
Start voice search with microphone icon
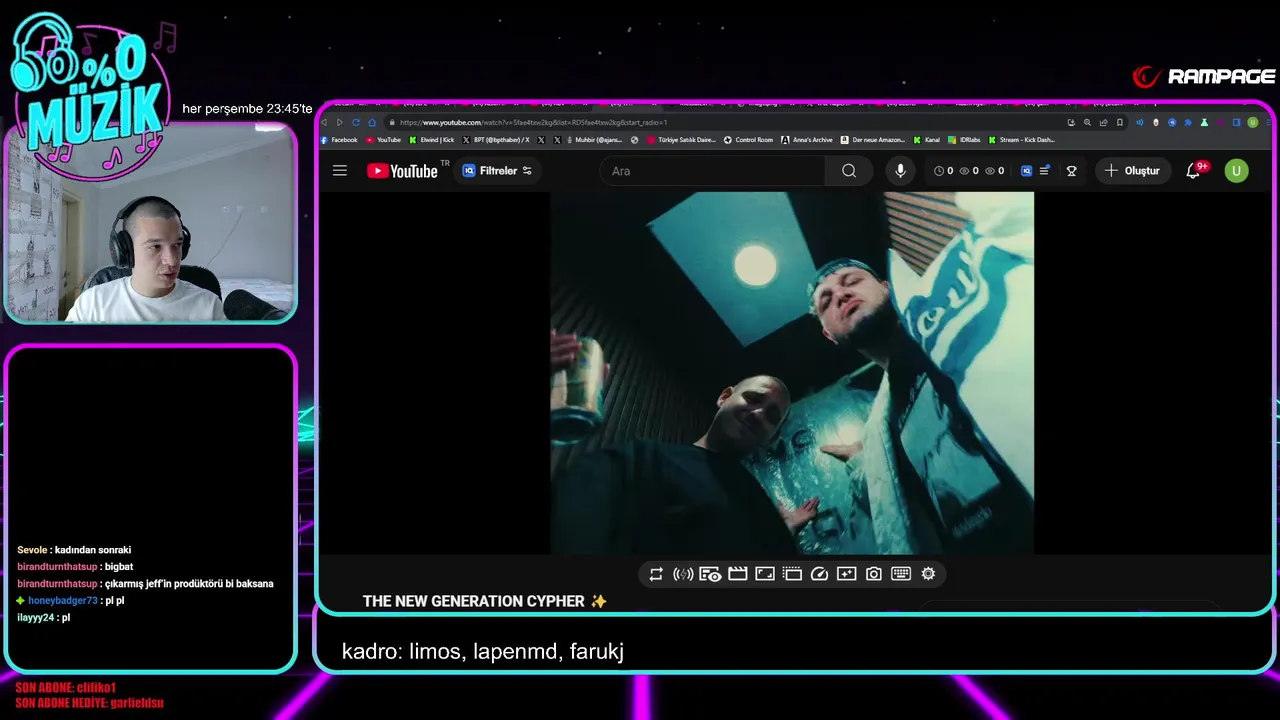[x=900, y=171]
